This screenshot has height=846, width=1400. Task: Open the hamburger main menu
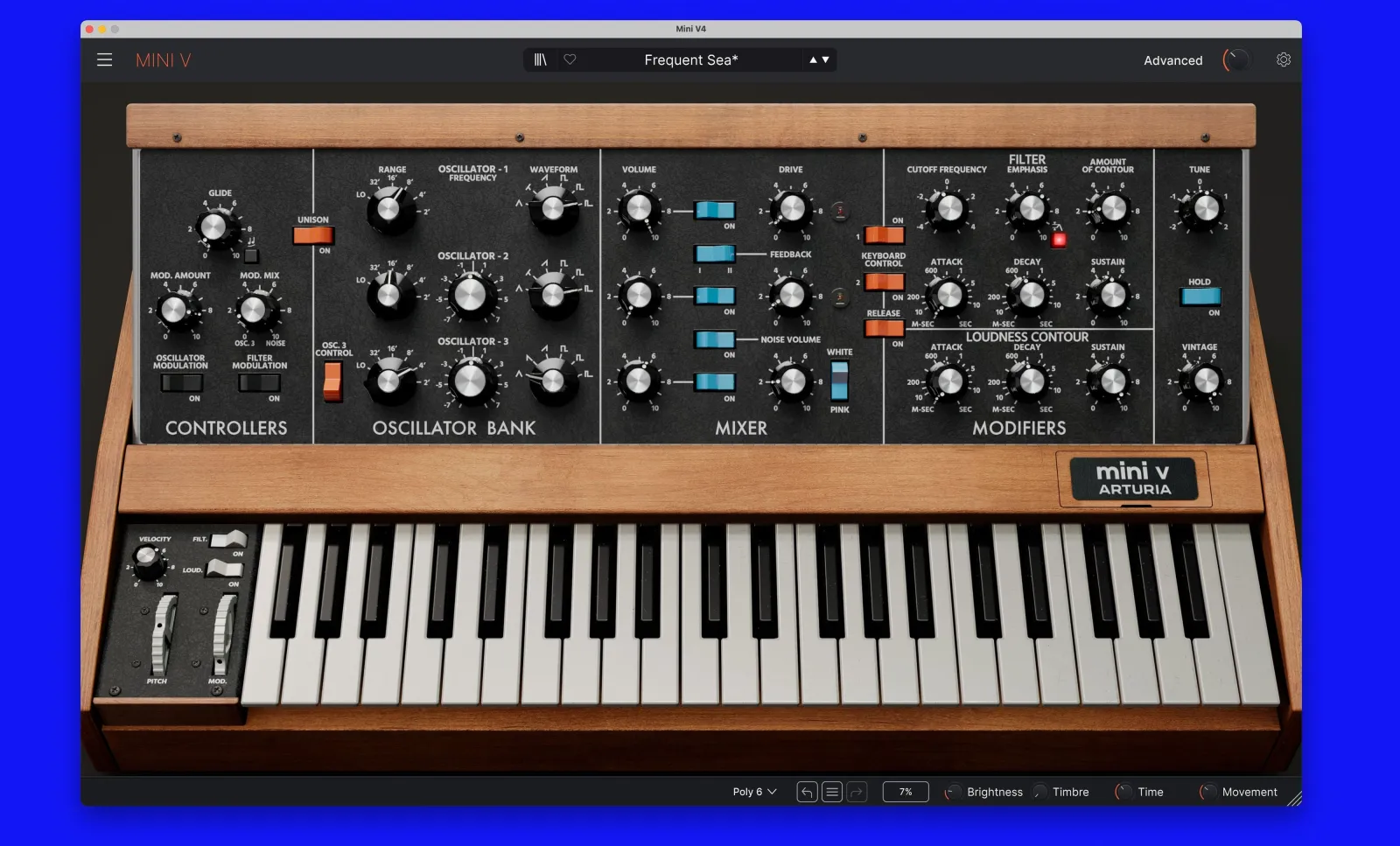(x=104, y=59)
